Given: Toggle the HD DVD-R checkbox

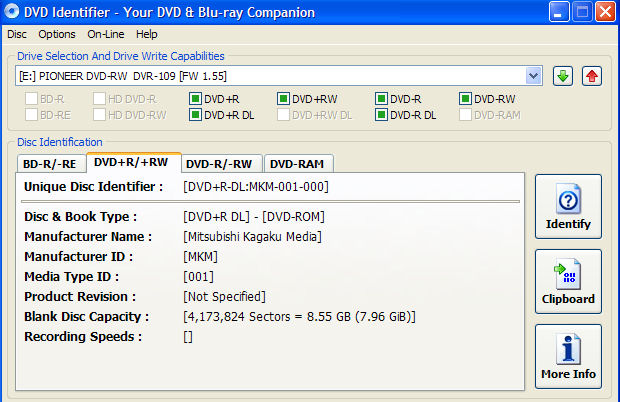Looking at the screenshot, I should 99,99.
